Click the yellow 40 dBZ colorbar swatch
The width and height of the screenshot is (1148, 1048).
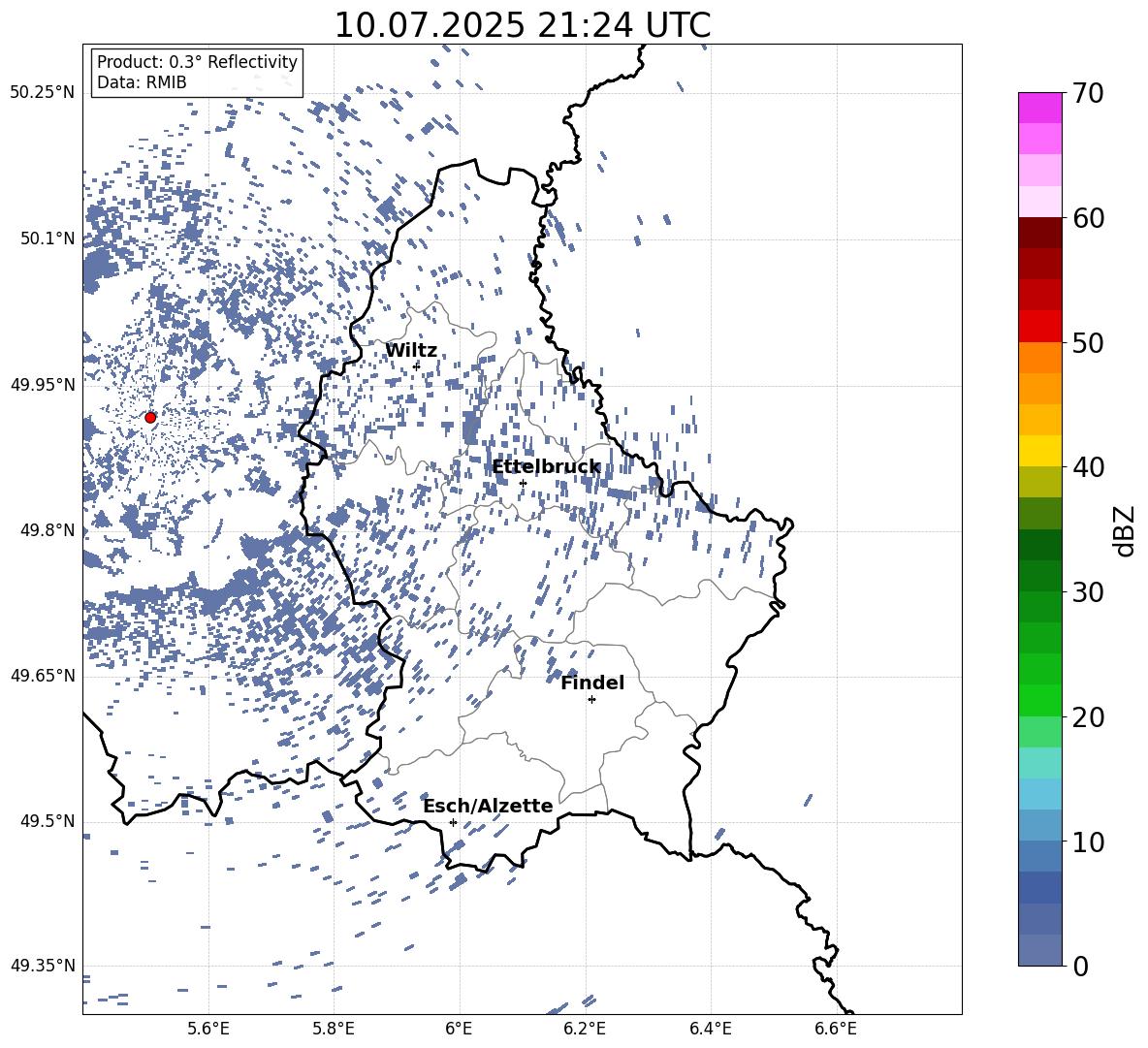(1039, 451)
